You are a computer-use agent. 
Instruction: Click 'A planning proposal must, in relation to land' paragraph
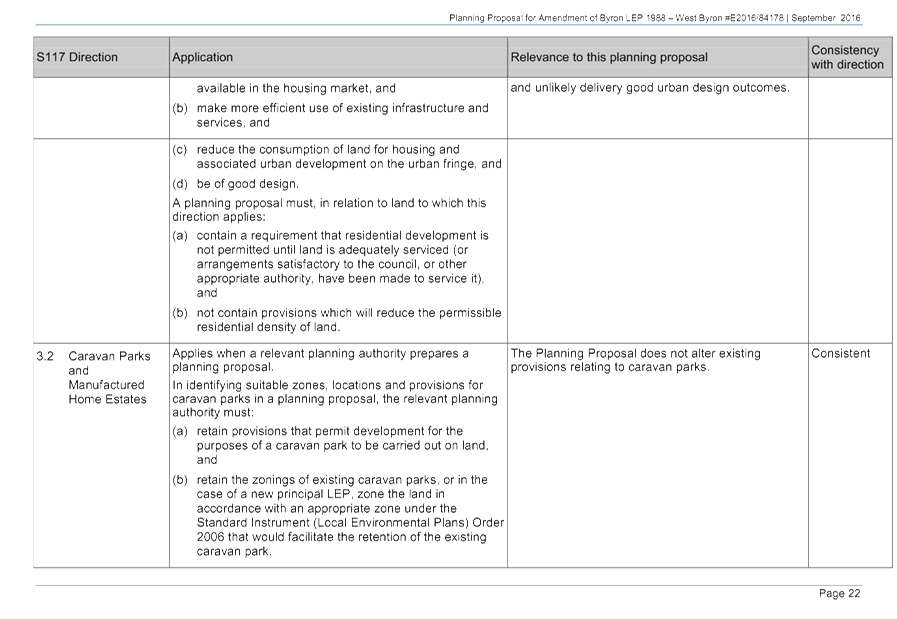tap(330, 210)
